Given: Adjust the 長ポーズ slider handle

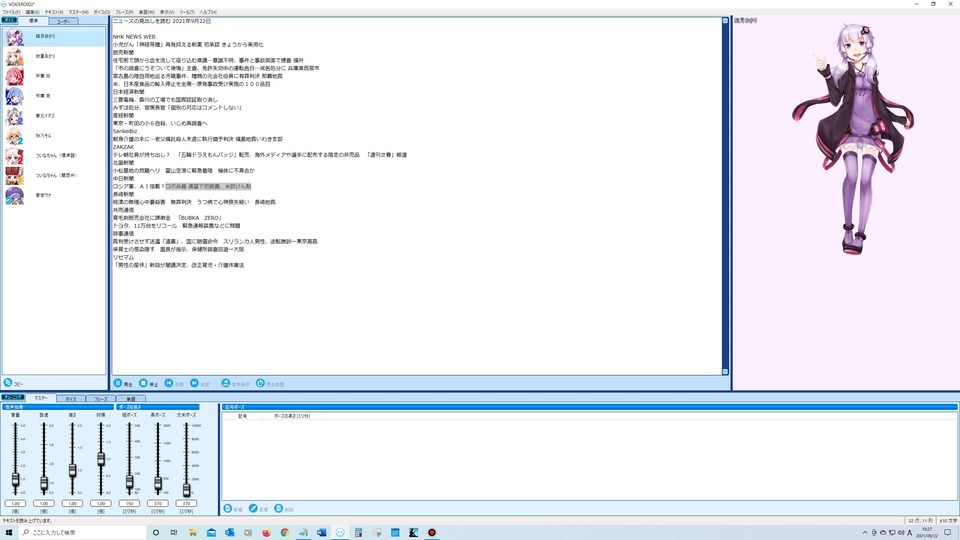Looking at the screenshot, I should click(x=158, y=484).
